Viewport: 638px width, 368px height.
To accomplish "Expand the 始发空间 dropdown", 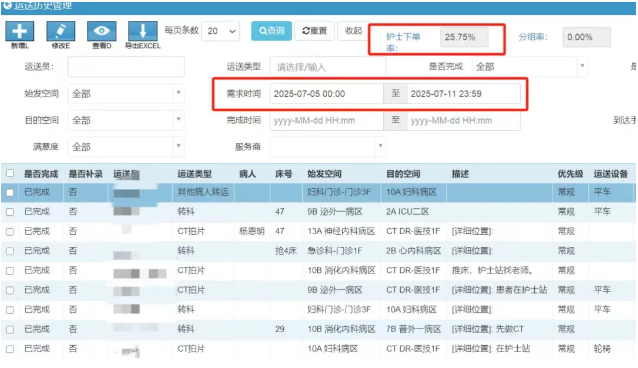I will (x=126, y=94).
